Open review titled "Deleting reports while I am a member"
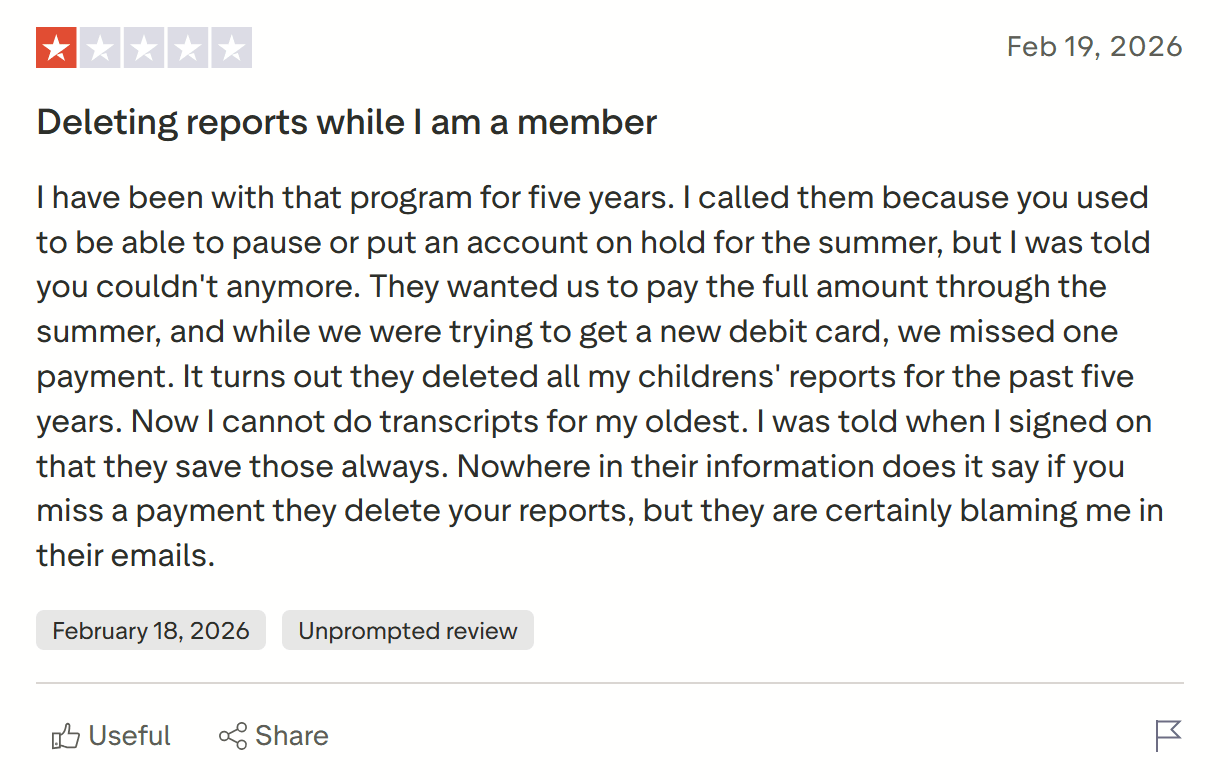Screen dimensions: 1228x780 coord(346,122)
